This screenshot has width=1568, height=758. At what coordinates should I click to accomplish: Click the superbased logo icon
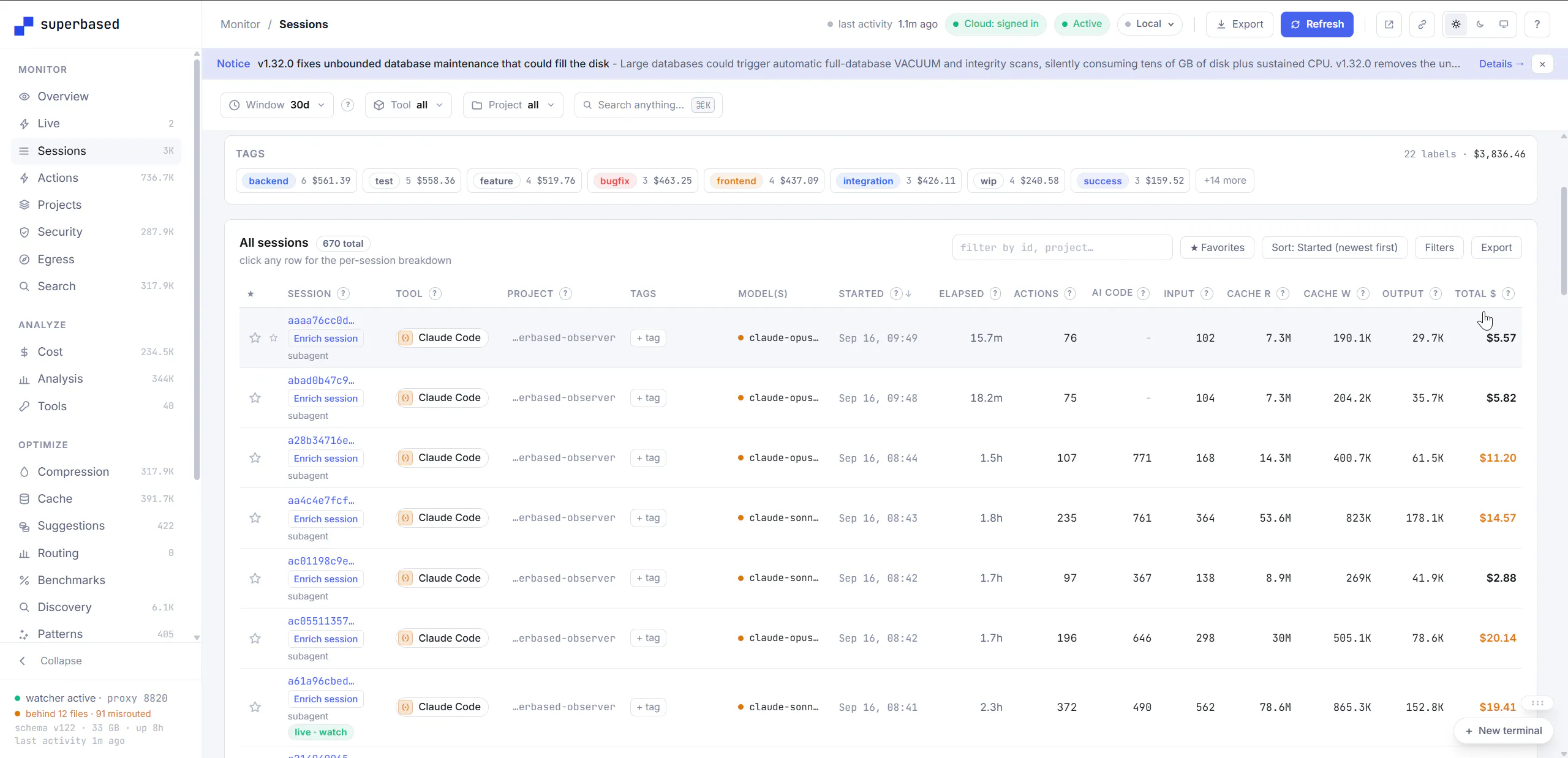click(23, 26)
